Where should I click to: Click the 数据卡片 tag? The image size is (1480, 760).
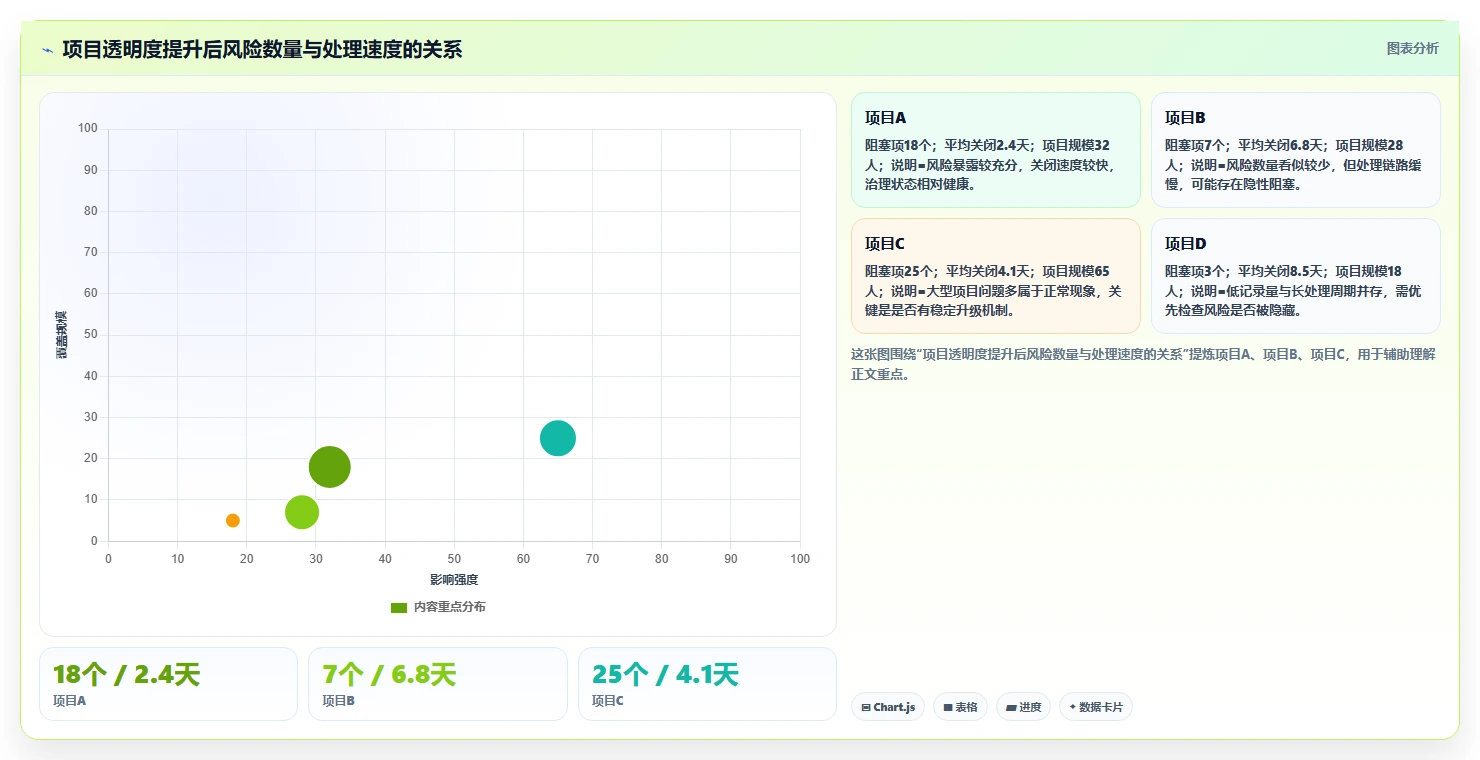(x=1095, y=707)
